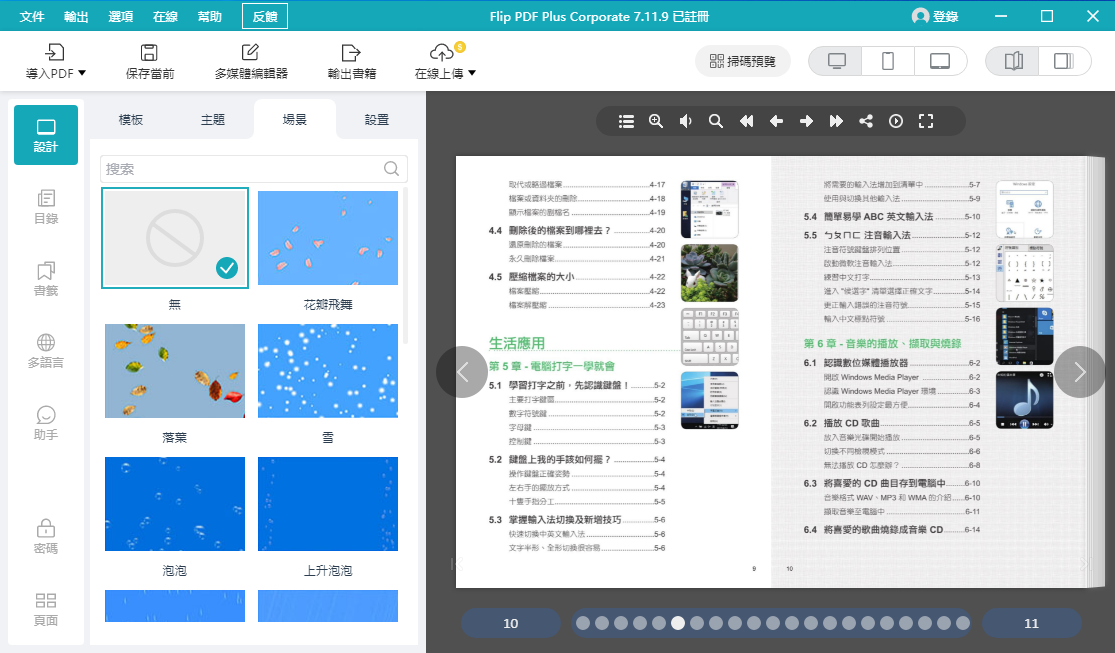Enter fullscreen mode from the viewer toolbar
Image resolution: width=1115 pixels, height=653 pixels.
point(926,121)
